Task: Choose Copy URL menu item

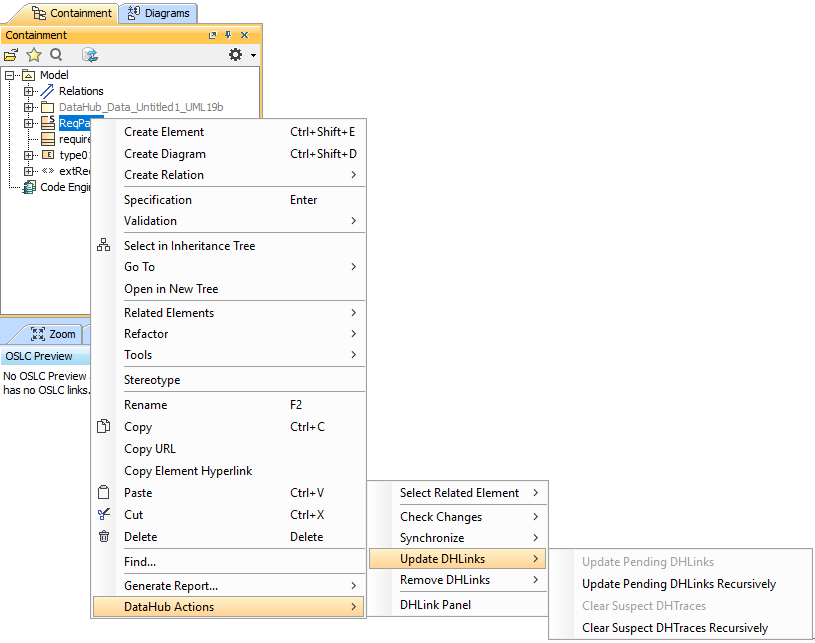Action: pyautogui.click(x=229, y=449)
